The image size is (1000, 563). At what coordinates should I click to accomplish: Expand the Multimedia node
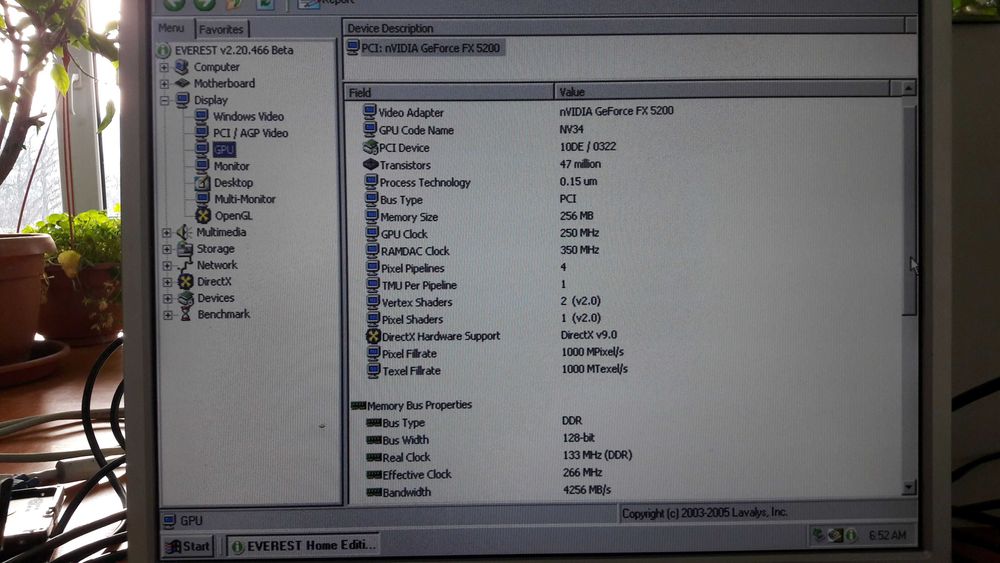(x=166, y=233)
